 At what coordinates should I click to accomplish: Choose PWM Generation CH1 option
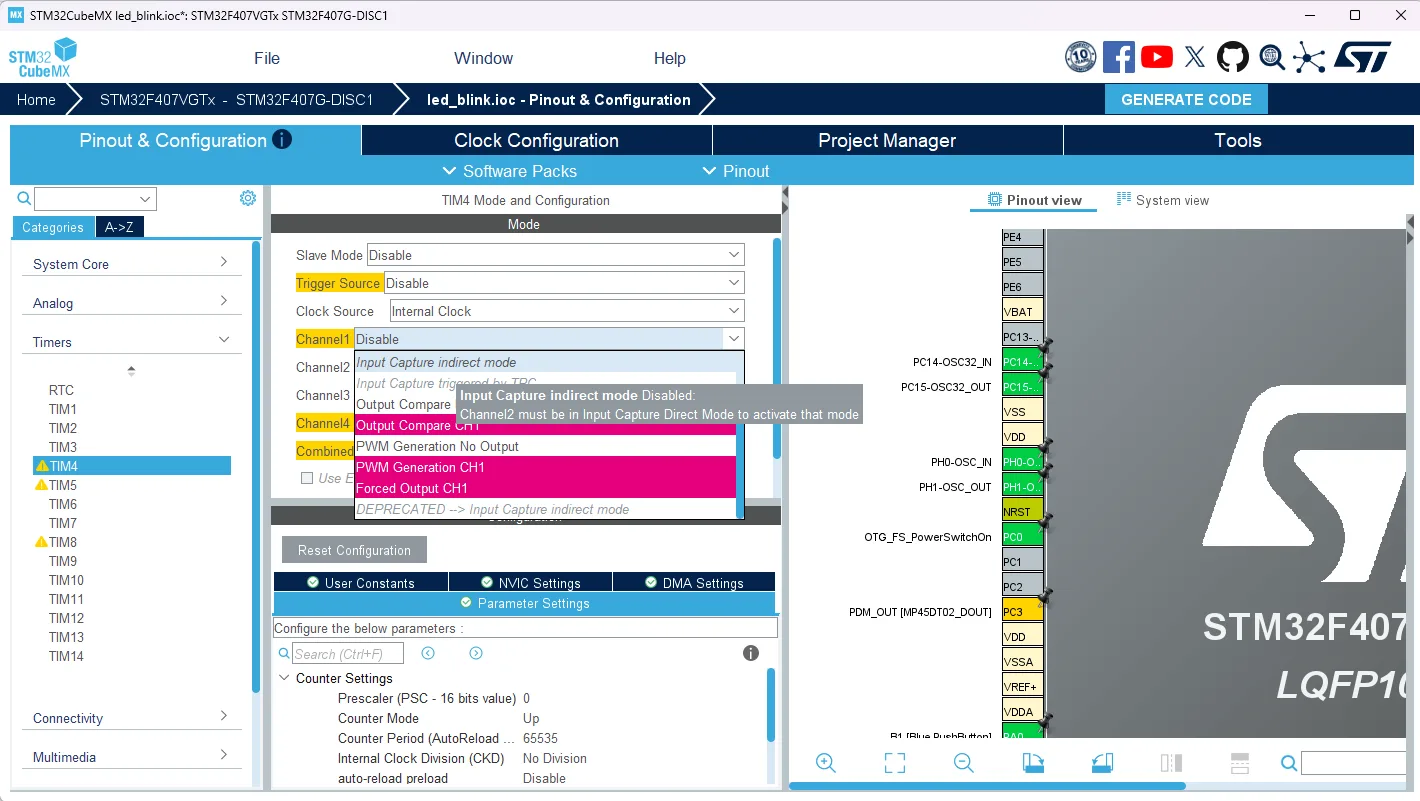[545, 467]
